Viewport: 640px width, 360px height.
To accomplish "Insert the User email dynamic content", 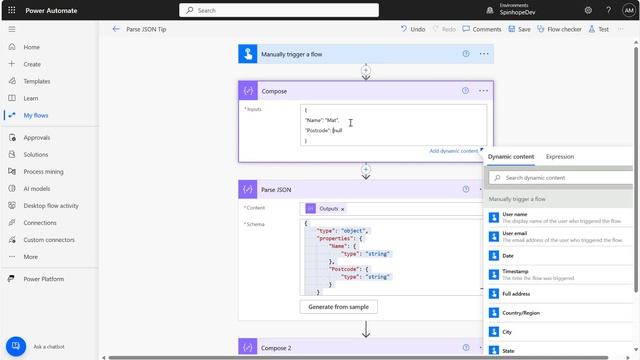I will [559, 237].
